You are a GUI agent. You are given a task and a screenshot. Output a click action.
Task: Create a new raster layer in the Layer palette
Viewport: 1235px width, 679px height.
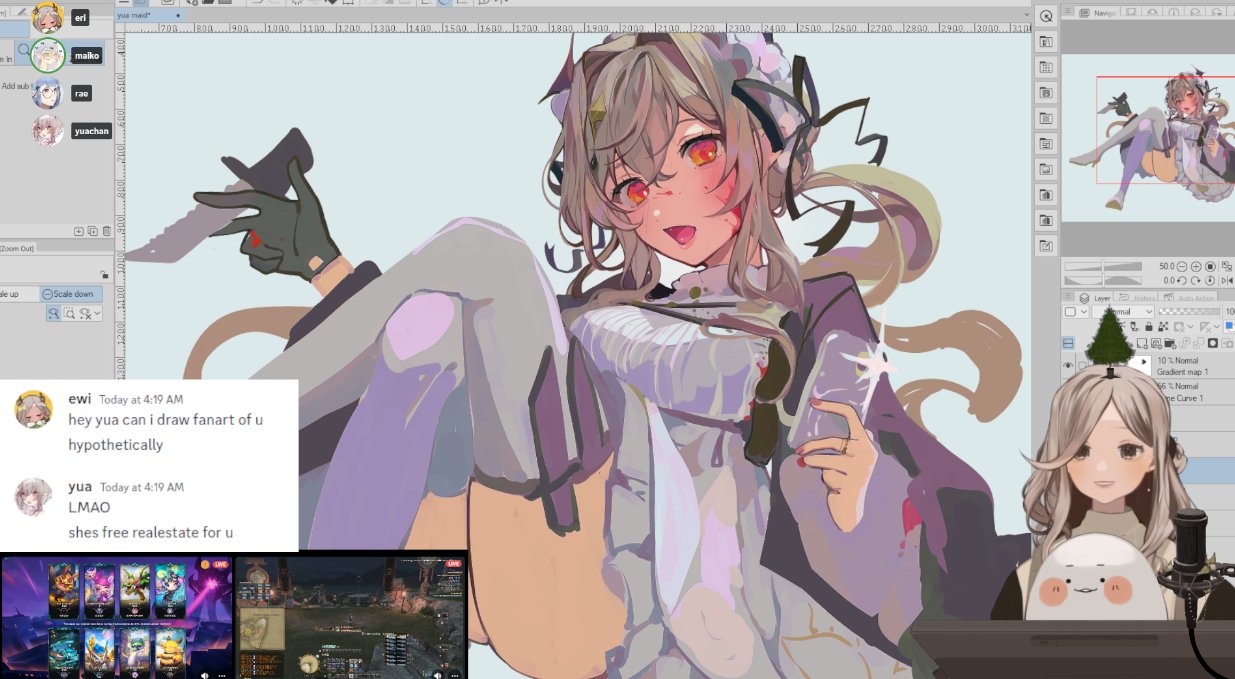(1143, 343)
